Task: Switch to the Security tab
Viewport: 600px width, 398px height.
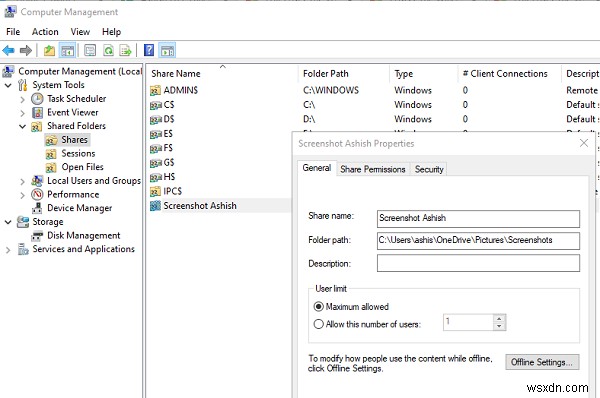Action: (x=429, y=169)
